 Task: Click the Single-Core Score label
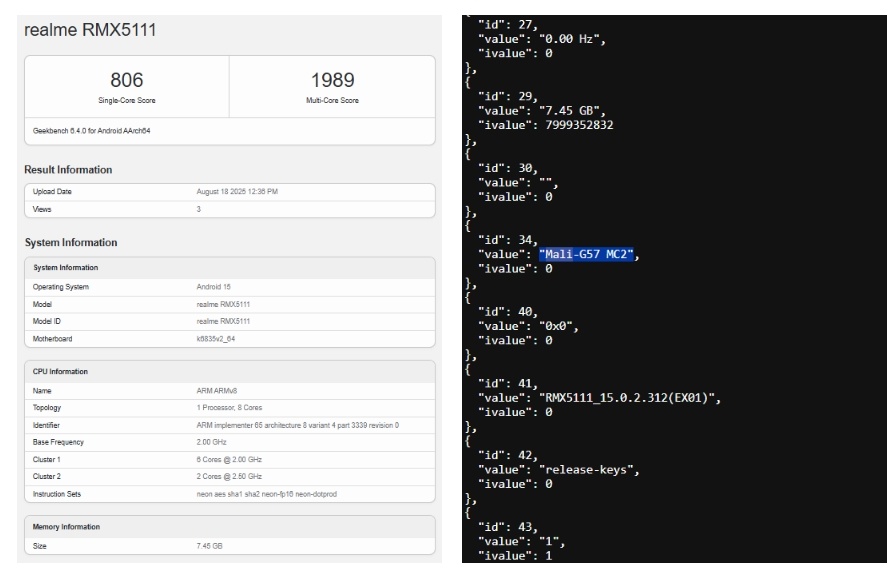pyautogui.click(x=127, y=101)
